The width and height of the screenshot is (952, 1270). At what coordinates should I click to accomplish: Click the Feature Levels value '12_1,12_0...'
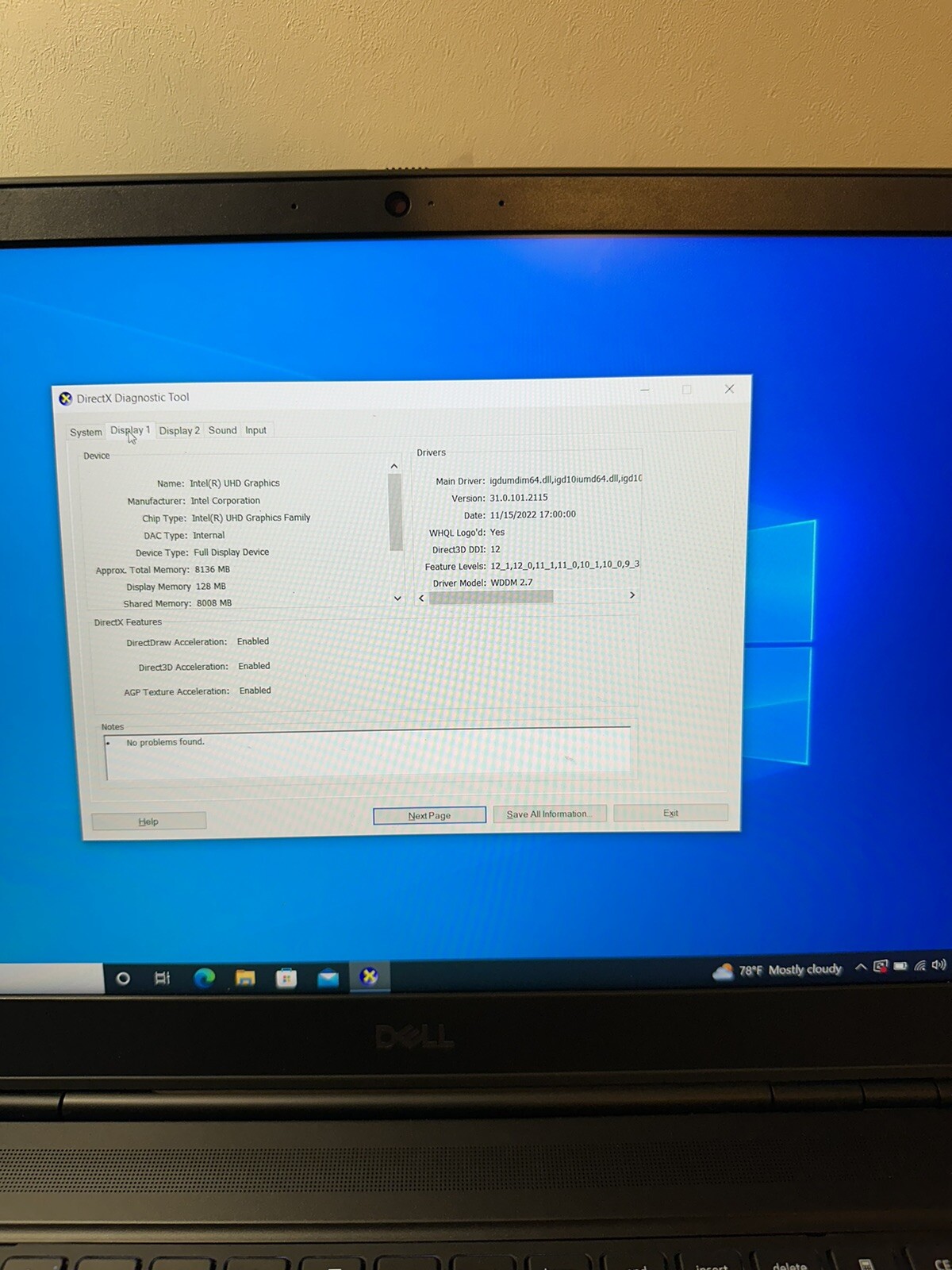point(565,565)
